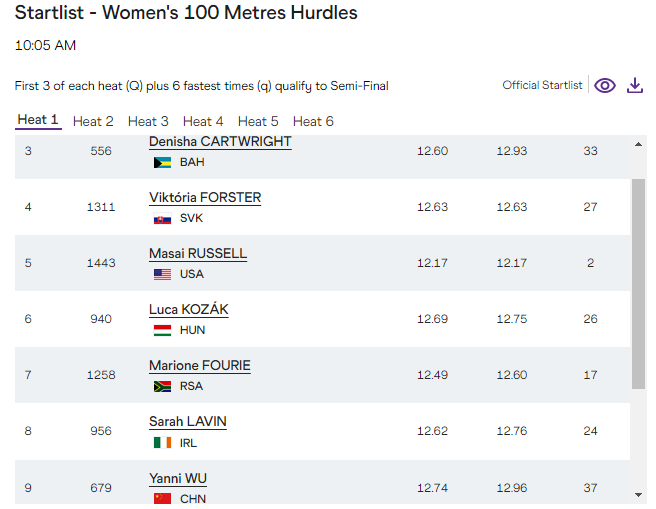Image resolution: width=656 pixels, height=509 pixels.
Task: Click the USA flag icon
Action: click(162, 274)
